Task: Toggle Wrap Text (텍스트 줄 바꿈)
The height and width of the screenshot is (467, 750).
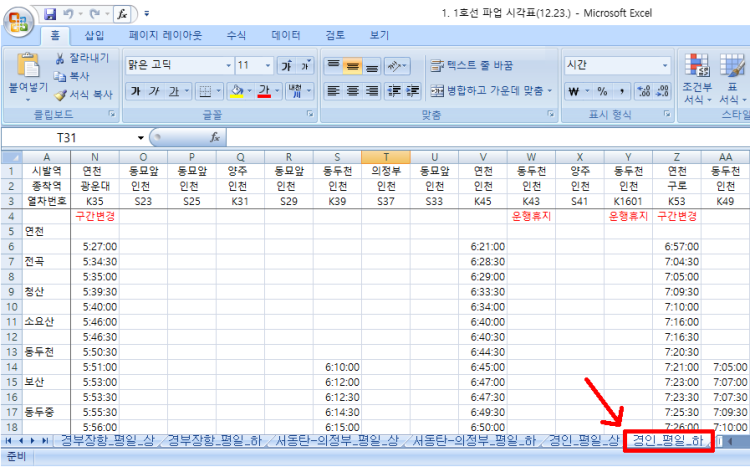Action: (x=471, y=65)
